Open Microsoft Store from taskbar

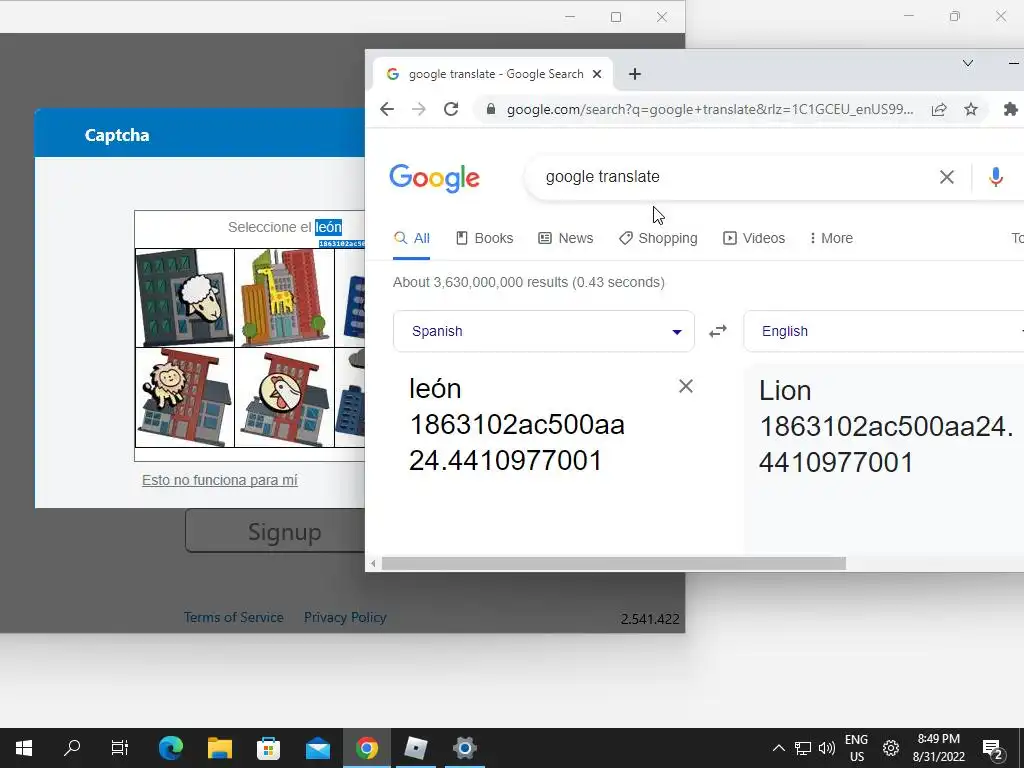tap(268, 748)
